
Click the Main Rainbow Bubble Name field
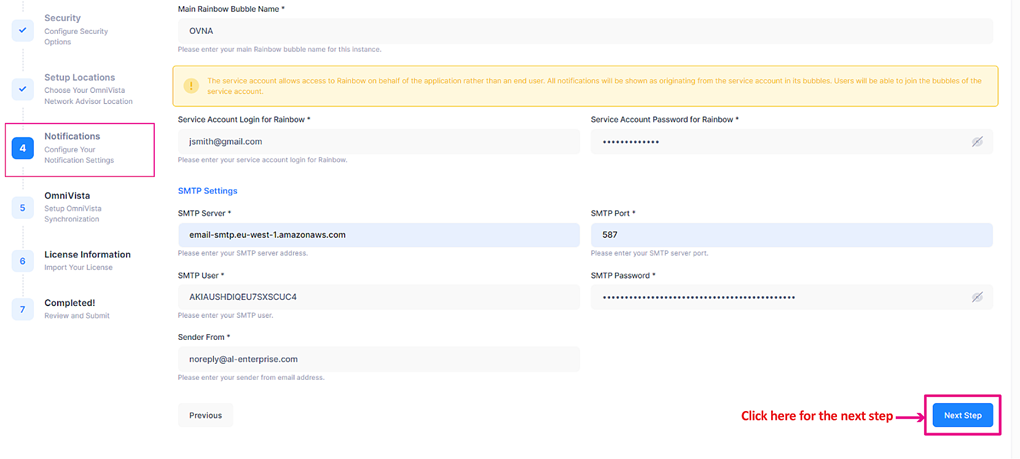[585, 31]
